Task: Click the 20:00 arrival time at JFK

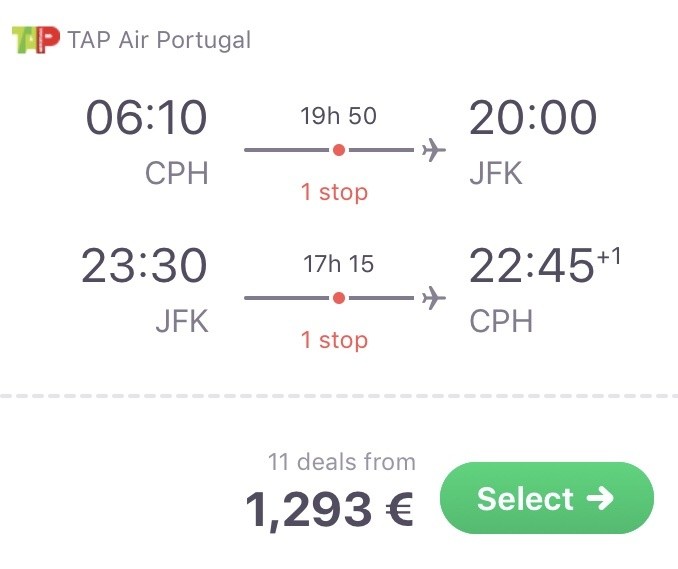Action: 533,117
